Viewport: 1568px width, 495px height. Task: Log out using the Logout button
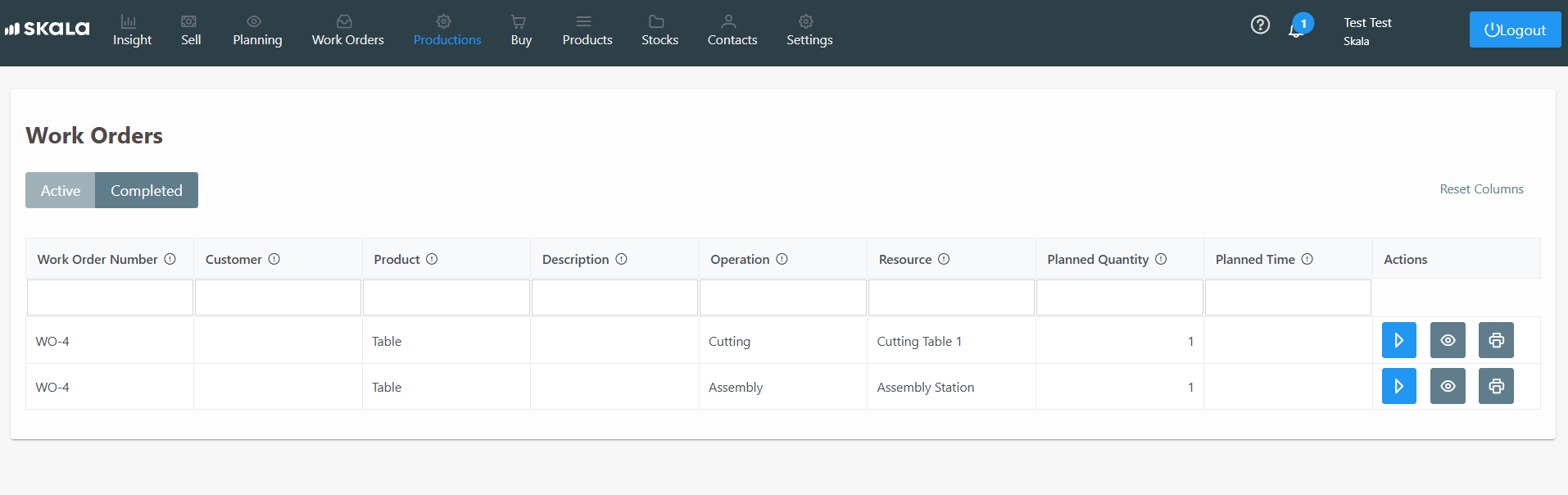1514,30
